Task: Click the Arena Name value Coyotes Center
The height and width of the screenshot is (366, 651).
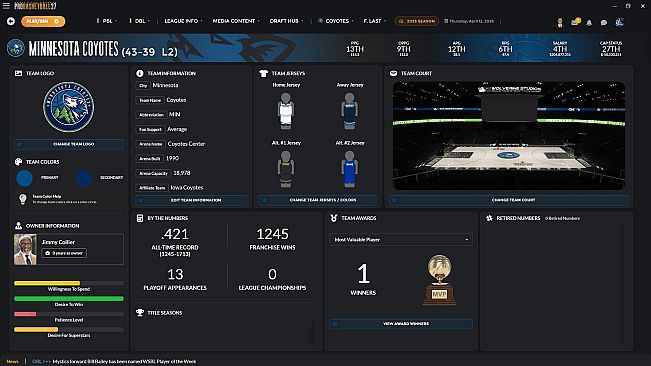Action: pyautogui.click(x=186, y=144)
